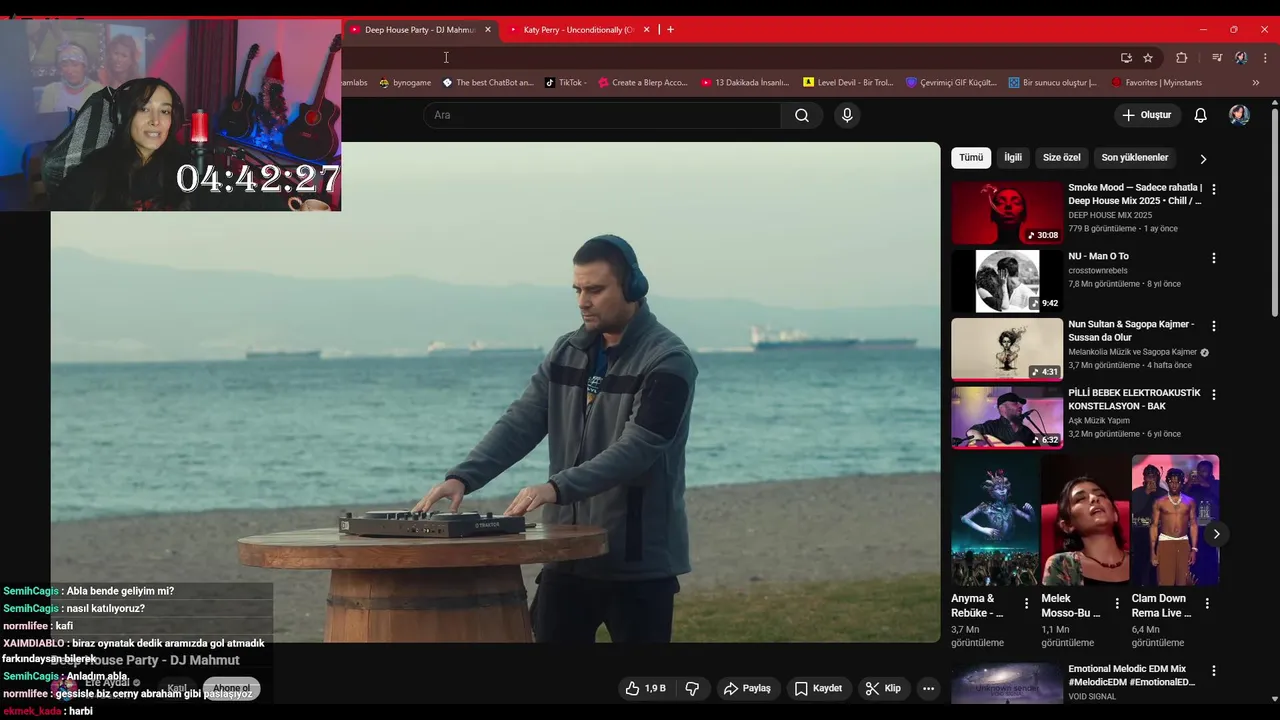Show more bookmarks with double chevron
1280x720 pixels.
[x=1256, y=83]
